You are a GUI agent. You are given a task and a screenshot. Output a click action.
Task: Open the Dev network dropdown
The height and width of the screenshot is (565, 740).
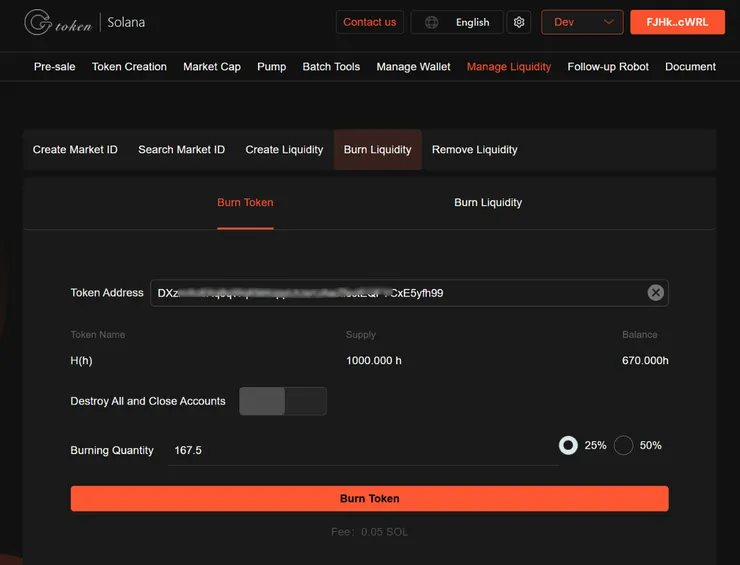coord(582,22)
